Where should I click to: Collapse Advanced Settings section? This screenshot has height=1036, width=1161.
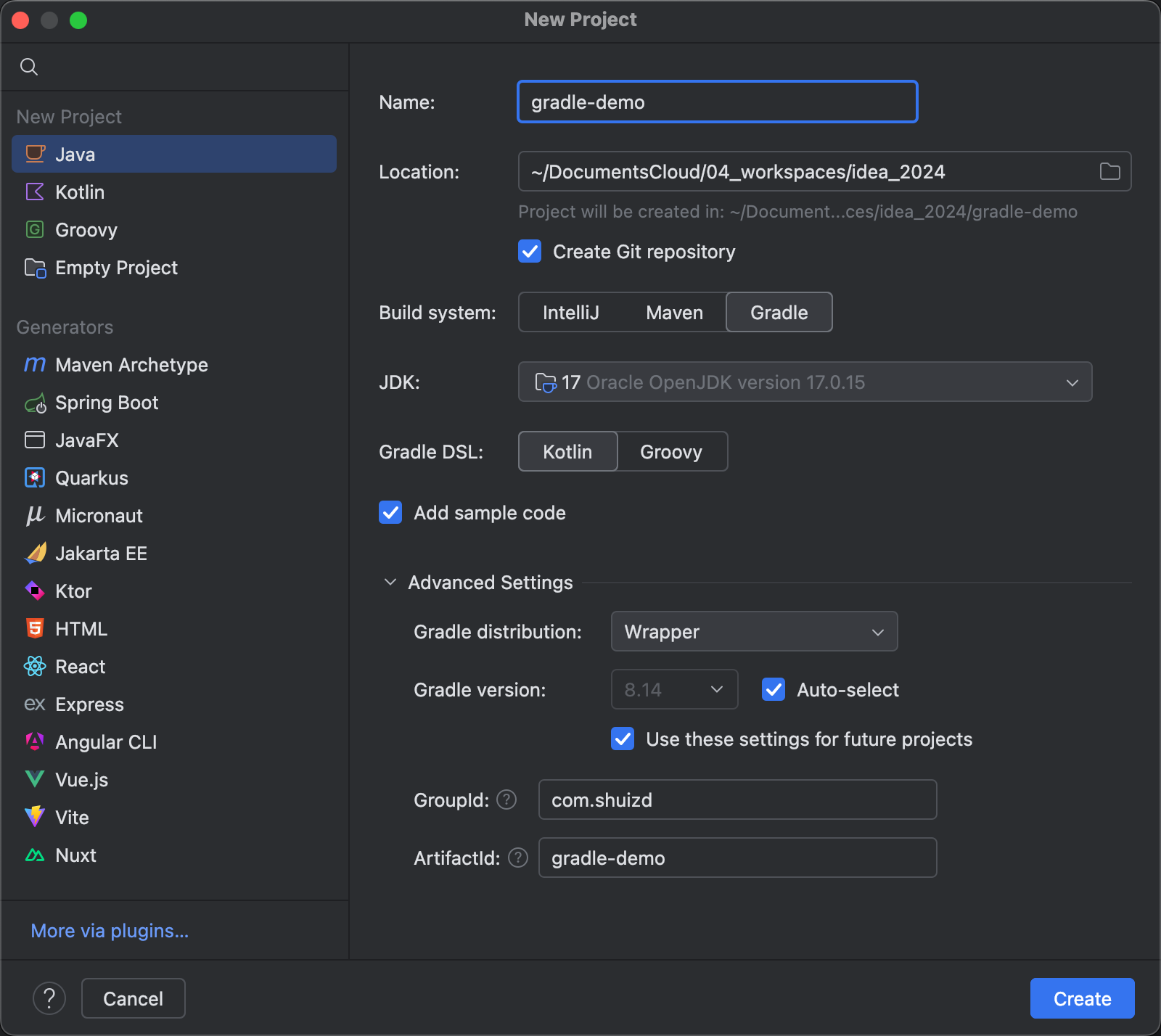[x=390, y=582]
